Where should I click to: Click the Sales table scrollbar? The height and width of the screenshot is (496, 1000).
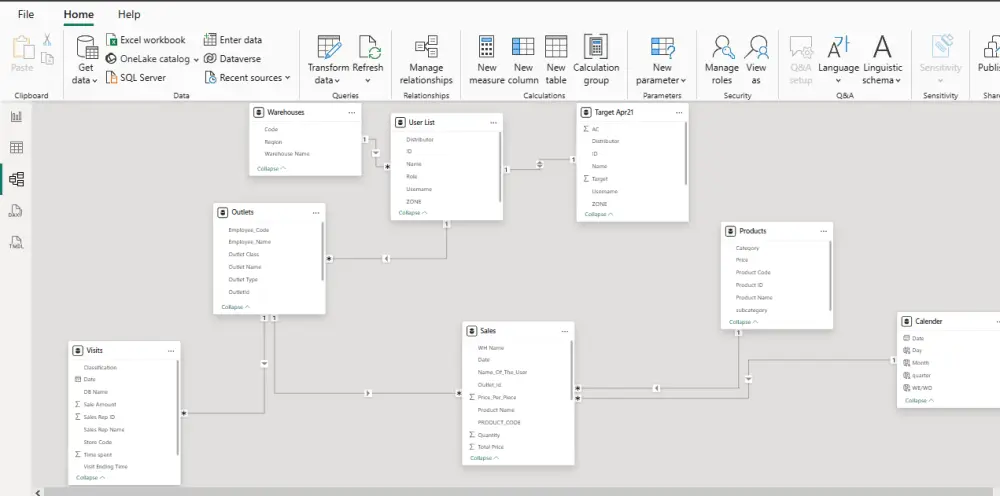point(571,370)
